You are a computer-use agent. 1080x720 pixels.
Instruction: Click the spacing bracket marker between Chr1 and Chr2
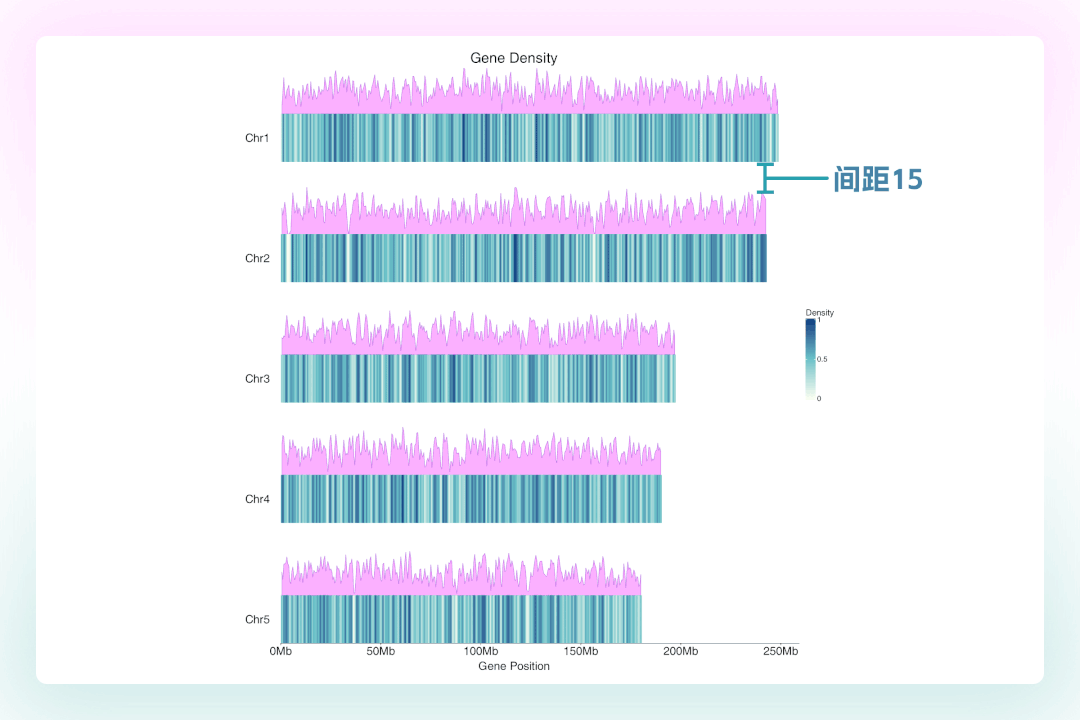tap(766, 178)
